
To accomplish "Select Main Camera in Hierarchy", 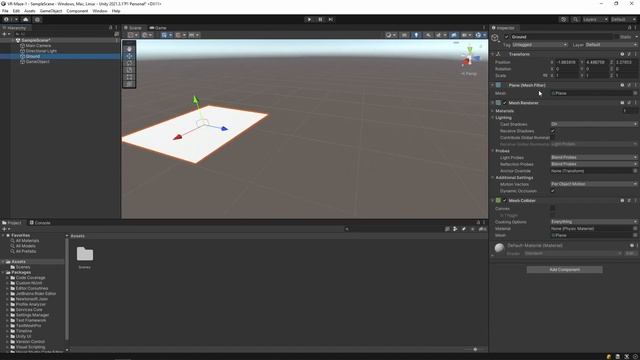I will (x=38, y=46).
